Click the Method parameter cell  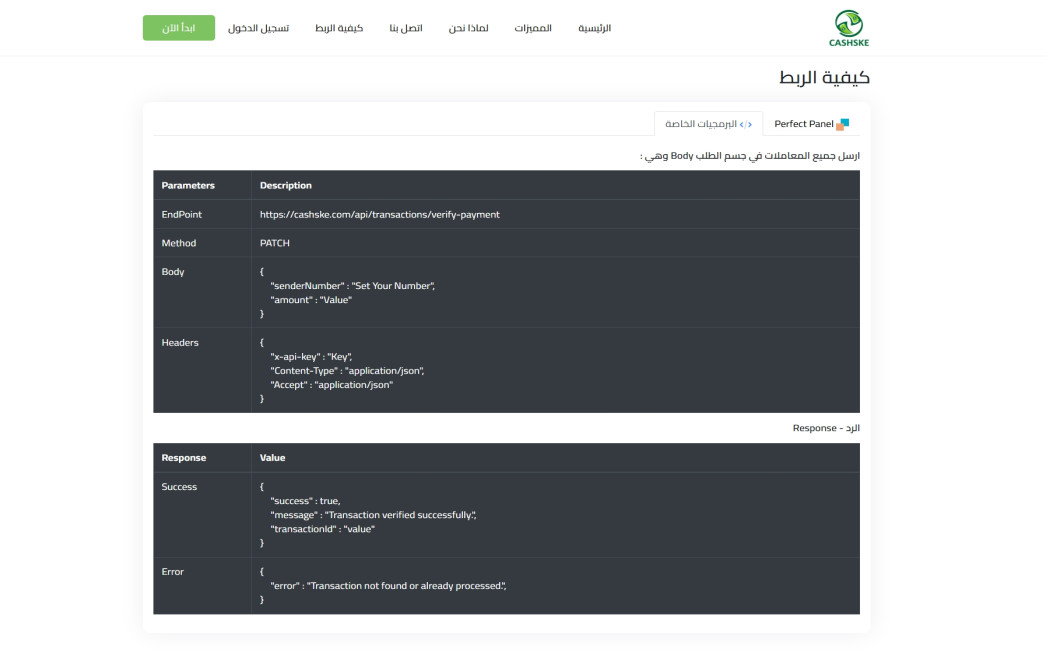202,243
